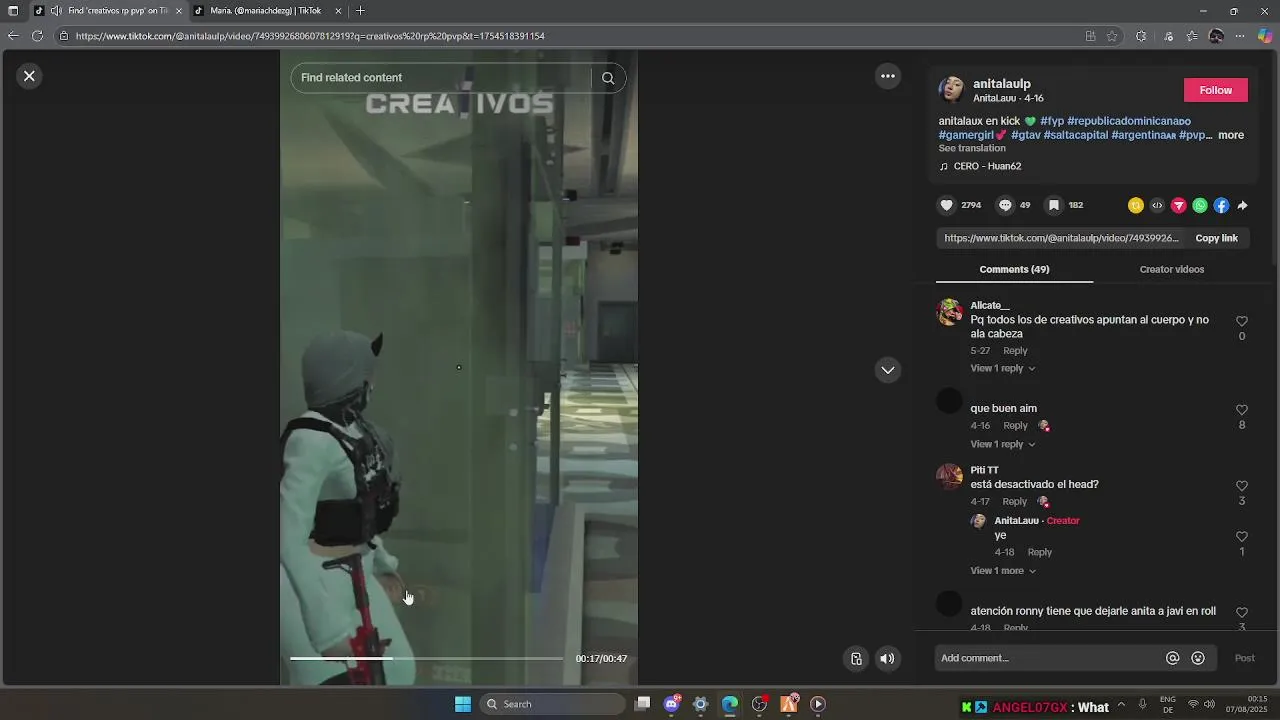Open the three-dots options menu on the video
1280x720 pixels.
tap(887, 76)
